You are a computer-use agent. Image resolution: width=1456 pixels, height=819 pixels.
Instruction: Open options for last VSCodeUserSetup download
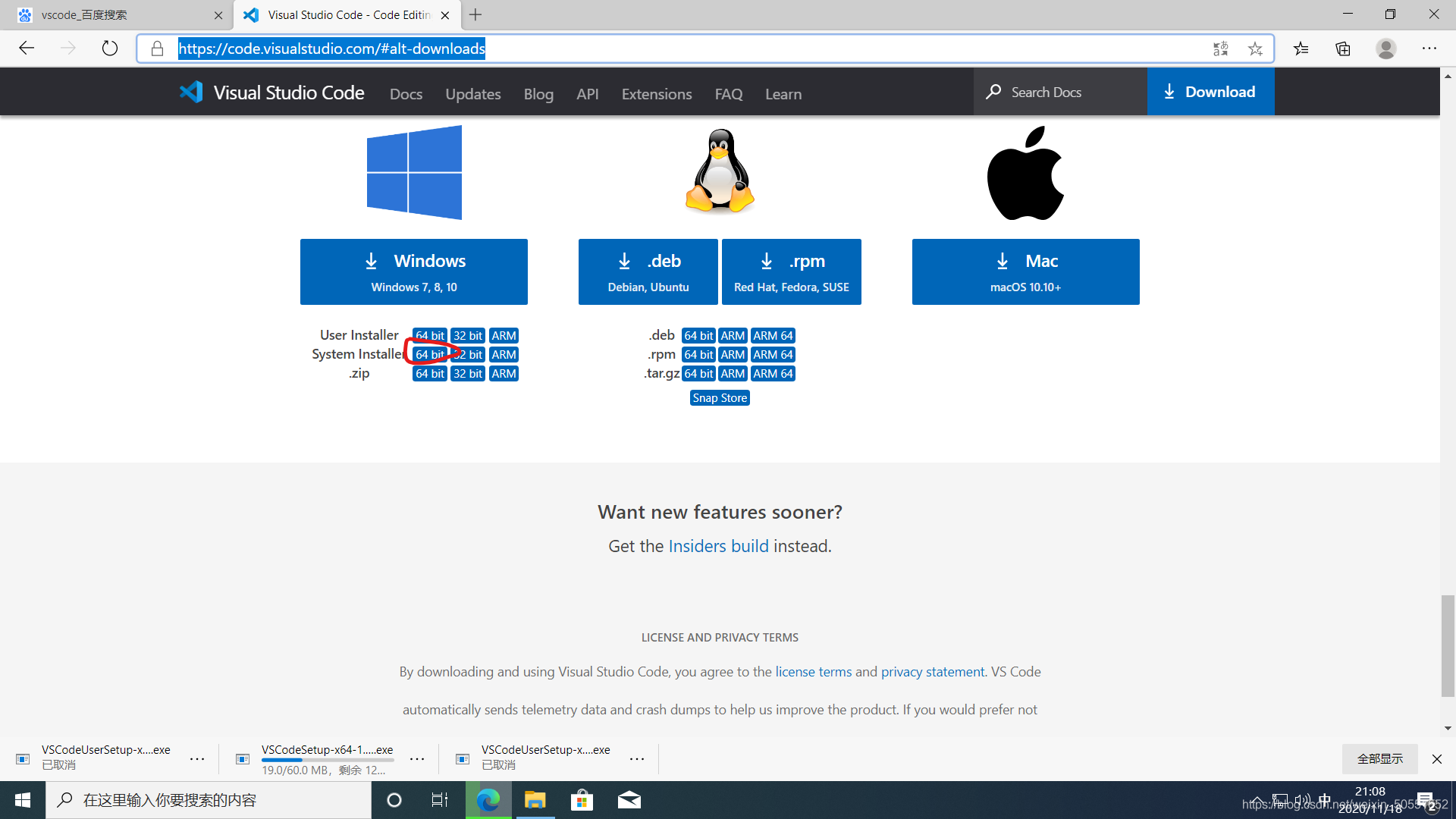pos(637,758)
